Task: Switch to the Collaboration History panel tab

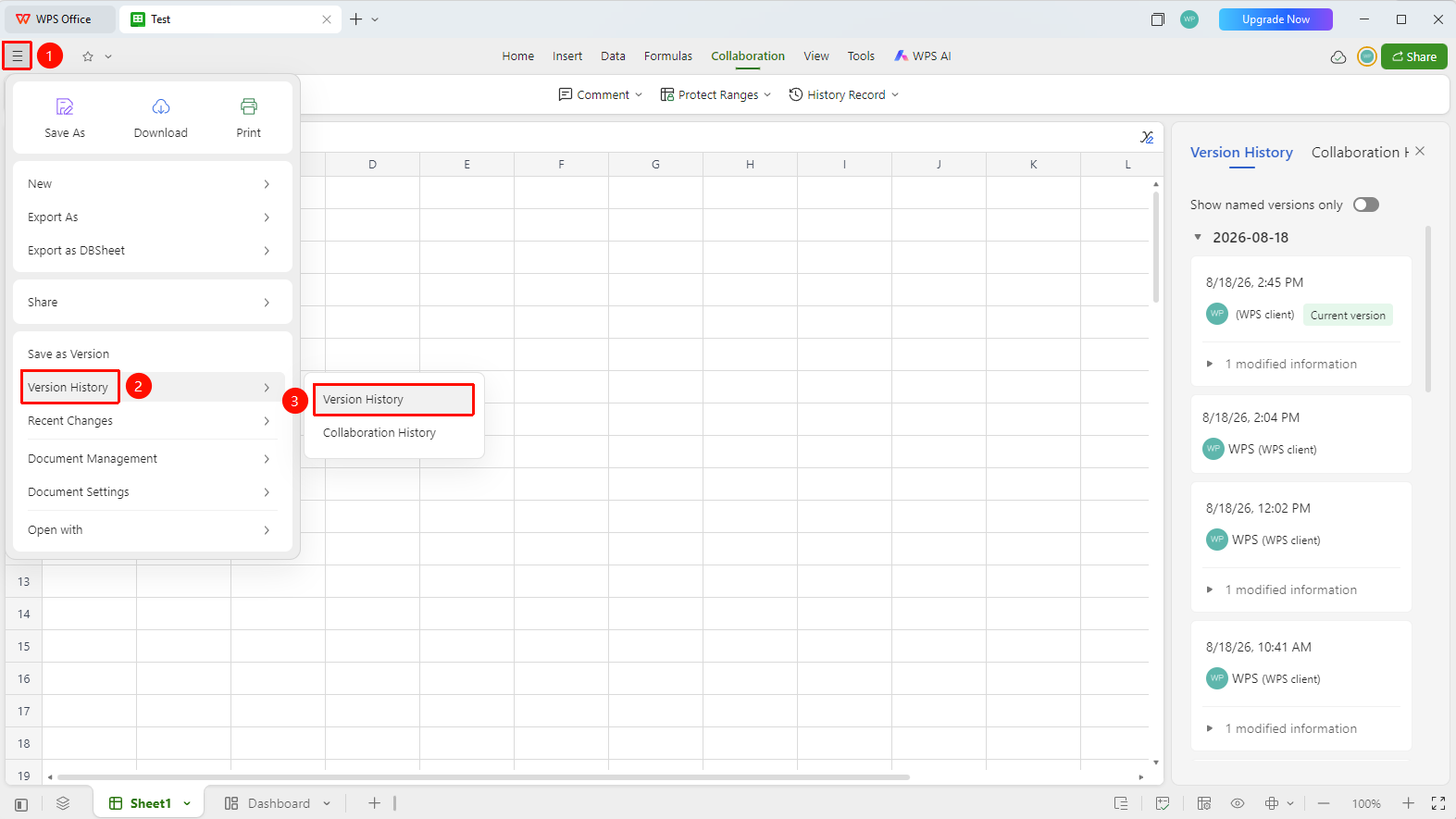Action: (x=1360, y=153)
